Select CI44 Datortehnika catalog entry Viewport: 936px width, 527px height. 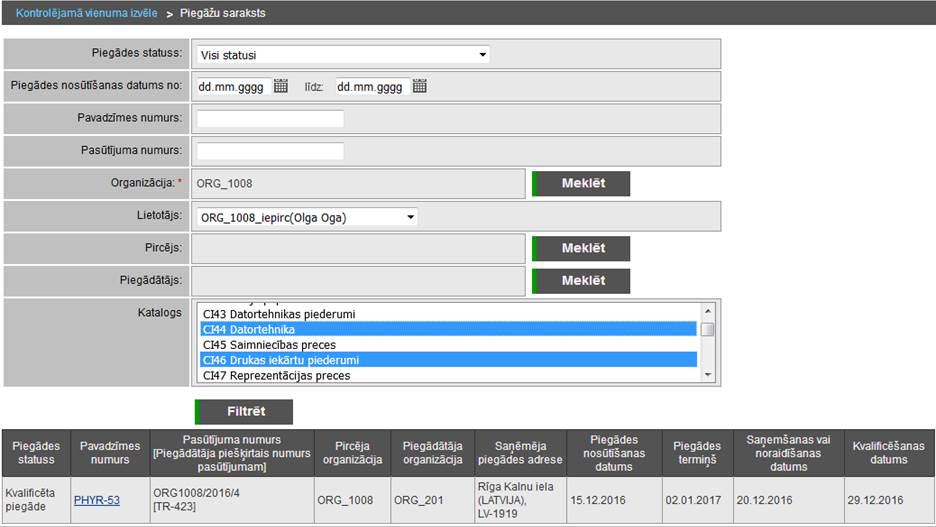(248, 329)
